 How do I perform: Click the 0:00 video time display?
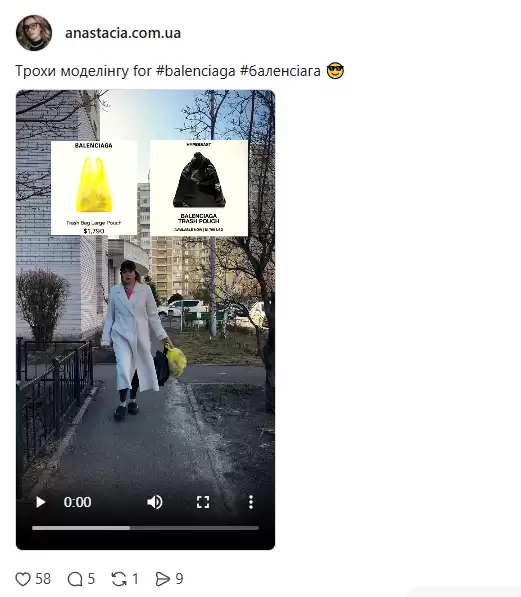coord(77,502)
